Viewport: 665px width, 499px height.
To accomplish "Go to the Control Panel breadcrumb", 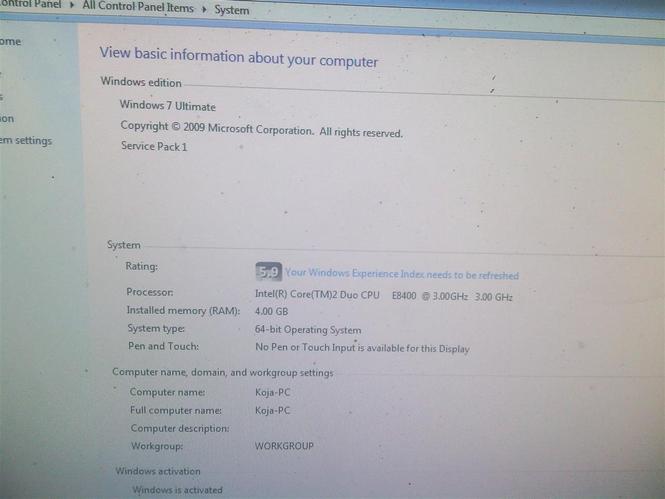I will pos(31,5).
